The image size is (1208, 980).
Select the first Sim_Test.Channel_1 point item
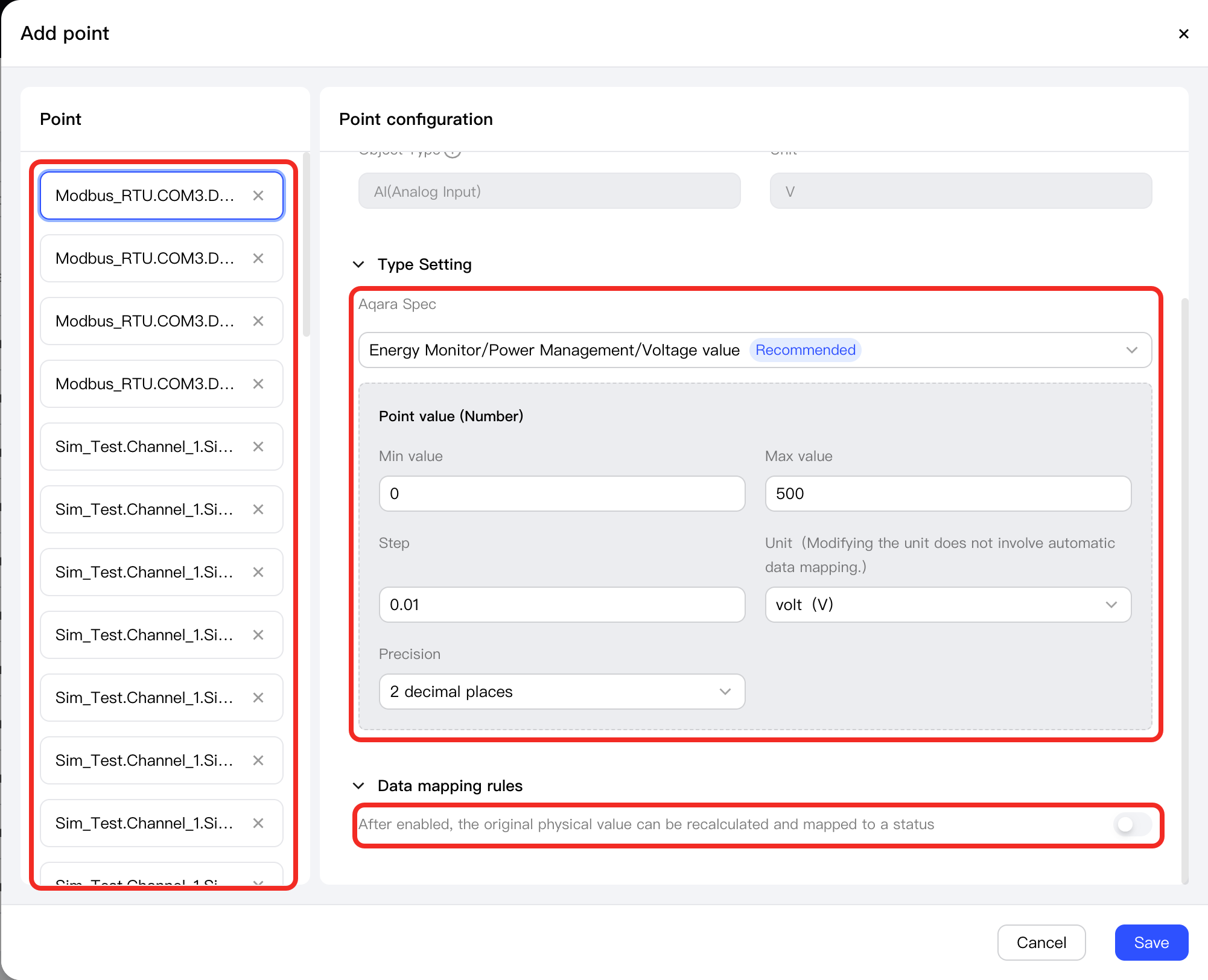(x=162, y=447)
